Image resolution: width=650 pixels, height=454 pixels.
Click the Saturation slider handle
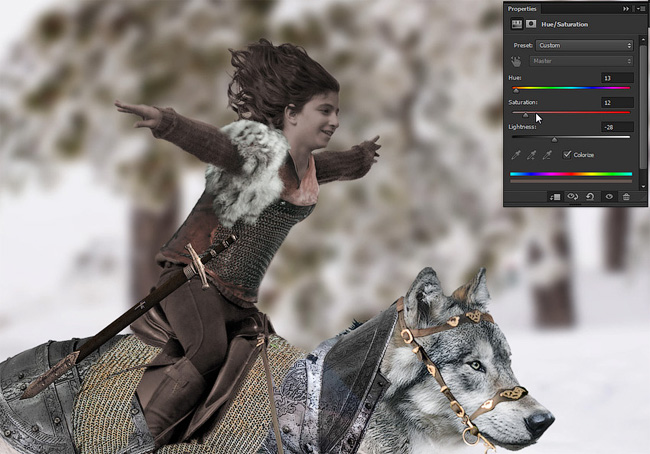click(x=526, y=115)
